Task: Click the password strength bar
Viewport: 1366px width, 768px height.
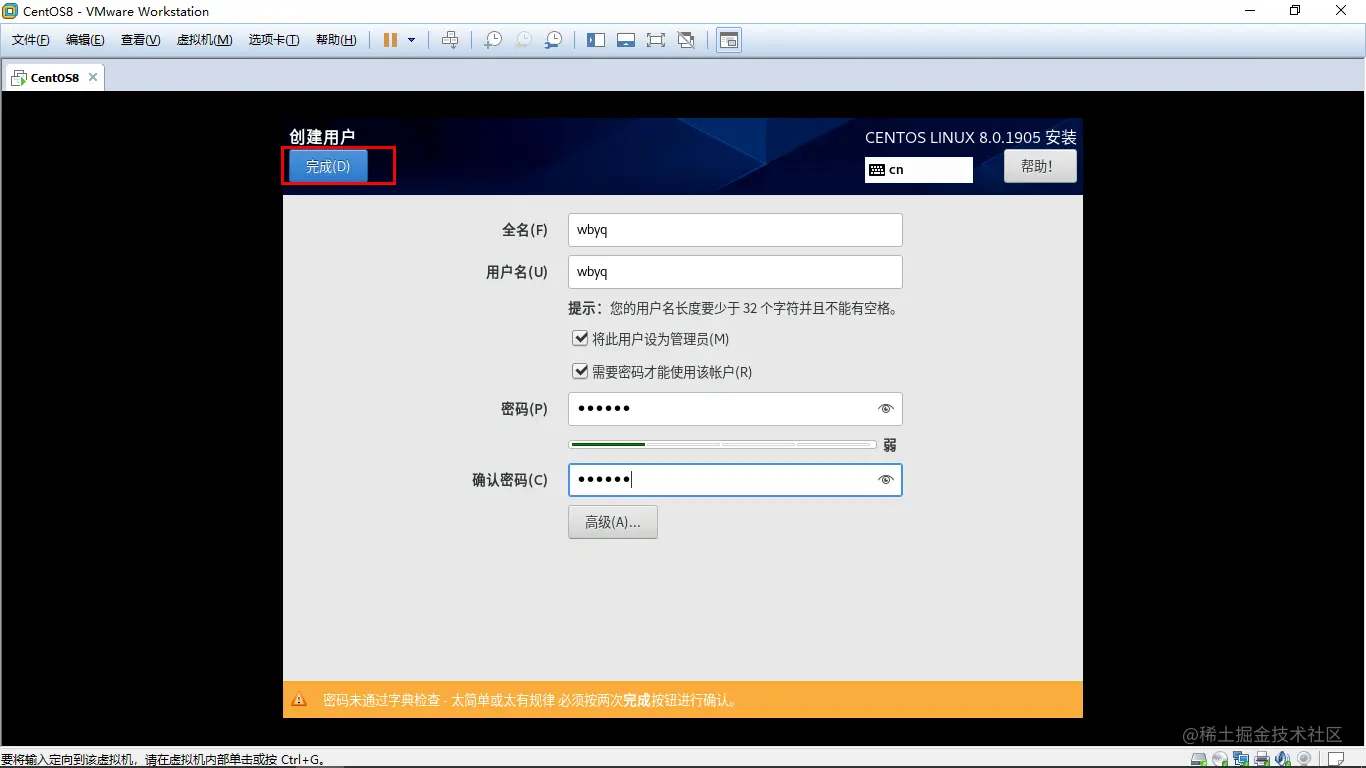Action: (722, 444)
